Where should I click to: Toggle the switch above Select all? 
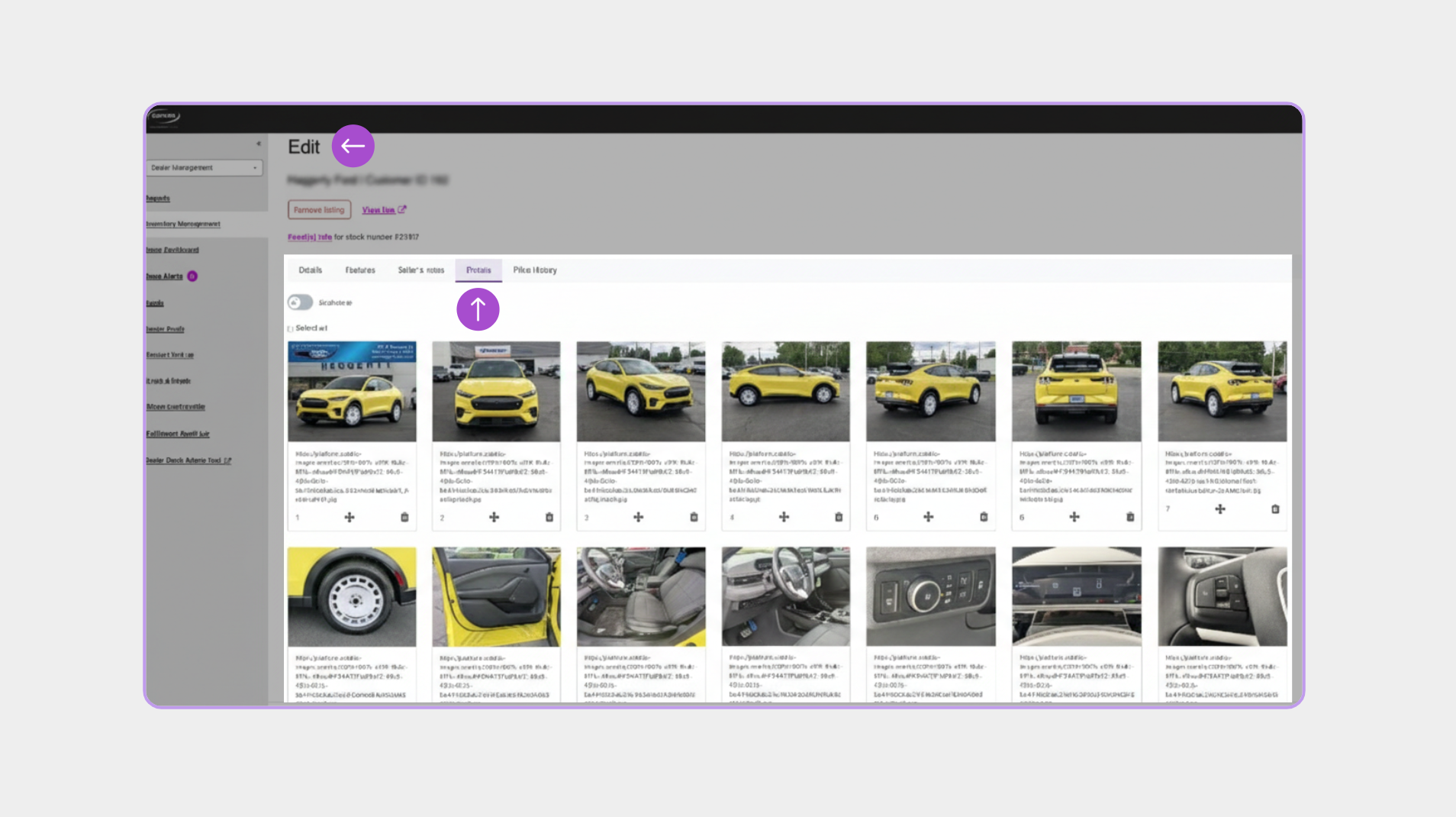click(x=300, y=302)
